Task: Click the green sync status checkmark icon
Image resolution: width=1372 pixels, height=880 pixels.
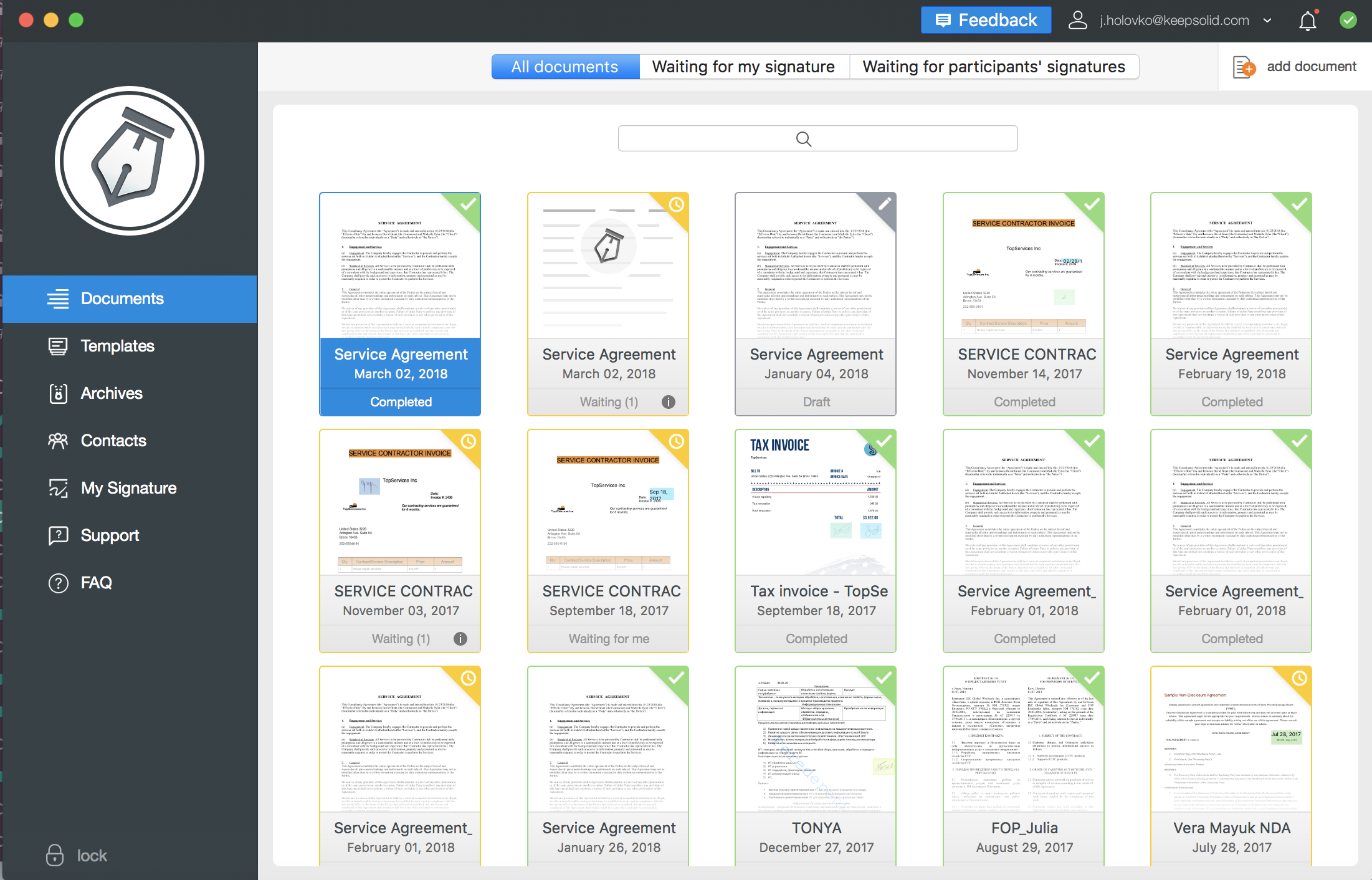Action: [x=1348, y=21]
